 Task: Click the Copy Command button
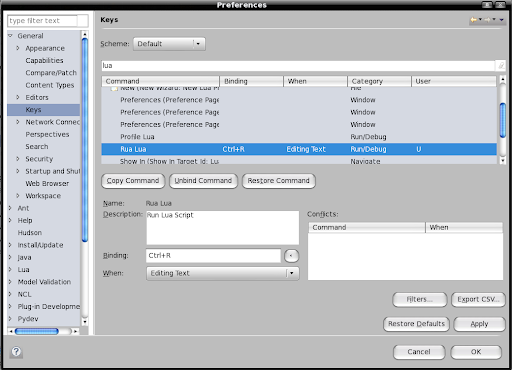point(133,181)
